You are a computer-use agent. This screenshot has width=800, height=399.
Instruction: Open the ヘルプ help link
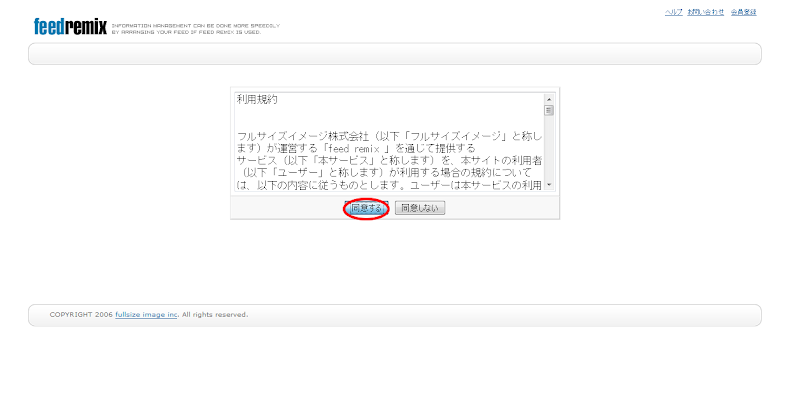(x=673, y=12)
